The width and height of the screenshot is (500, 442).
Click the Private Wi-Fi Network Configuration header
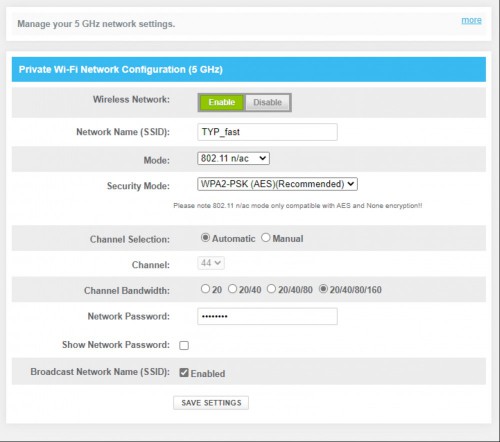tap(249, 69)
